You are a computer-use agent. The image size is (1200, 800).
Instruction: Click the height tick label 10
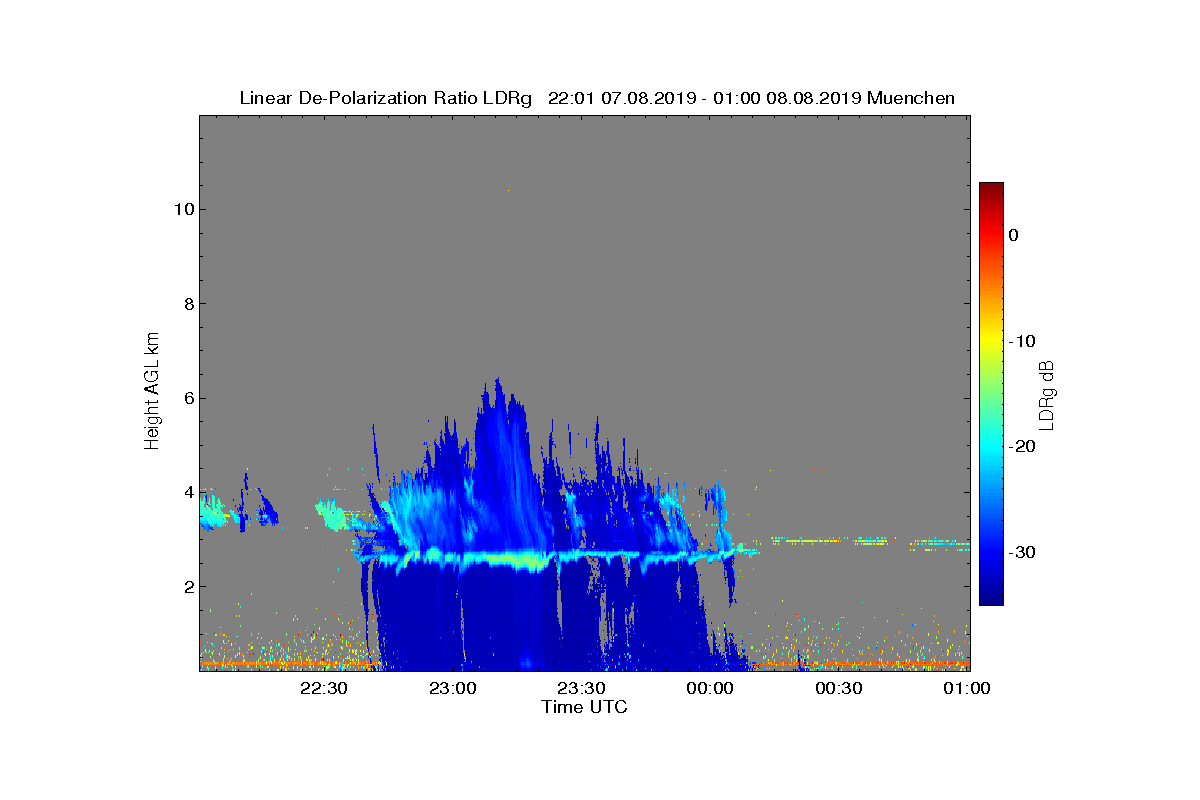[183, 209]
